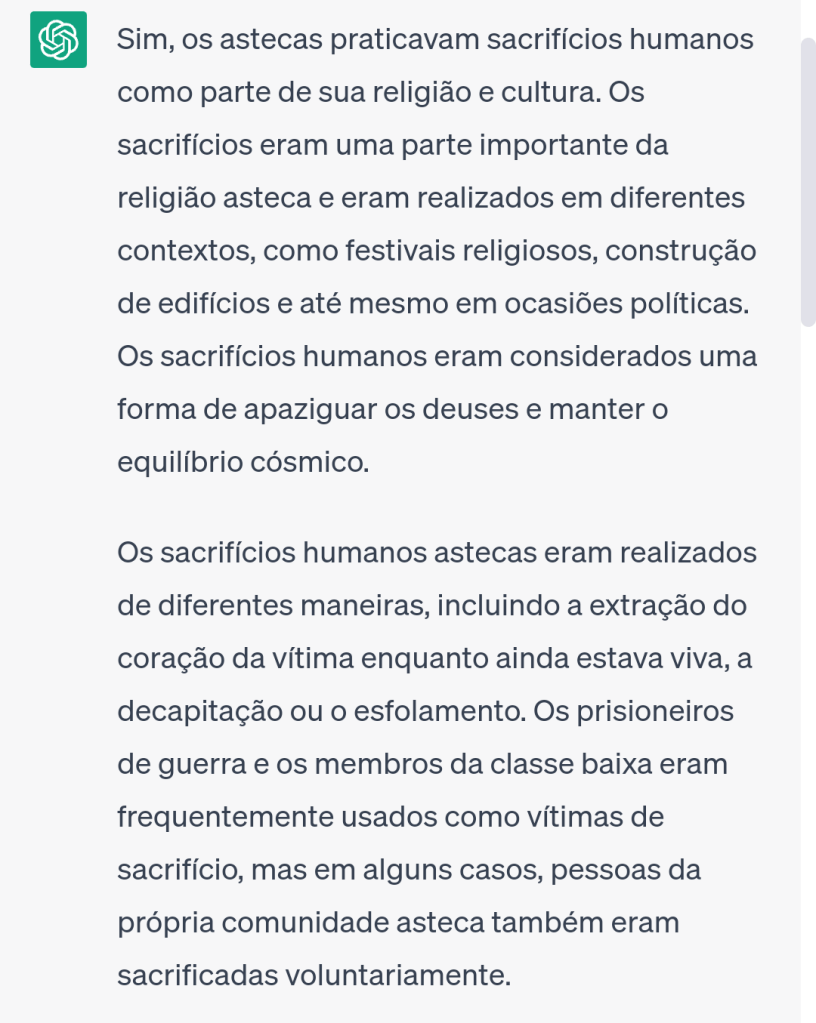The width and height of the screenshot is (816, 1023).
Task: Click the vertical scrollbar thumb
Action: 808,183
